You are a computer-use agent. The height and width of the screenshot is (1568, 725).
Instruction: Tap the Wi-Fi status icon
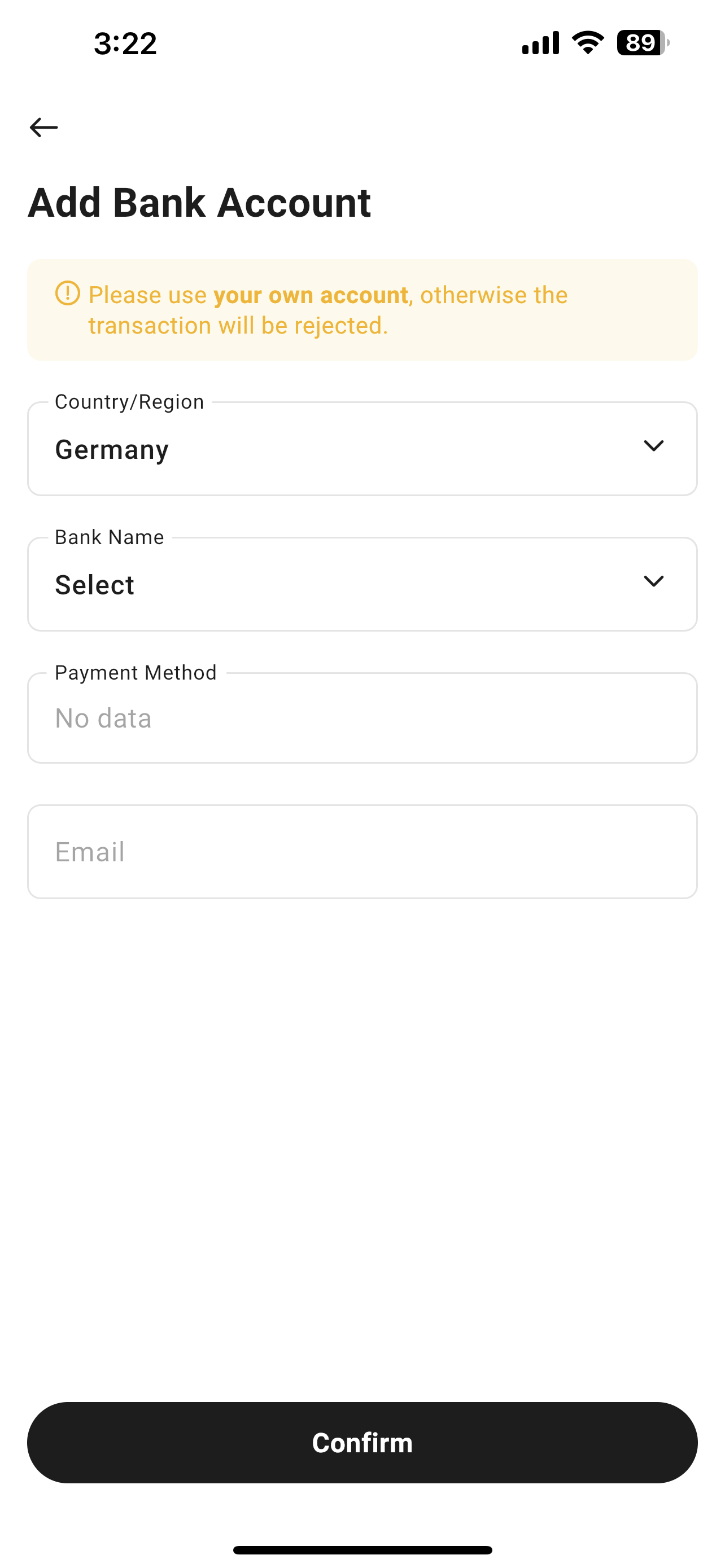[587, 42]
